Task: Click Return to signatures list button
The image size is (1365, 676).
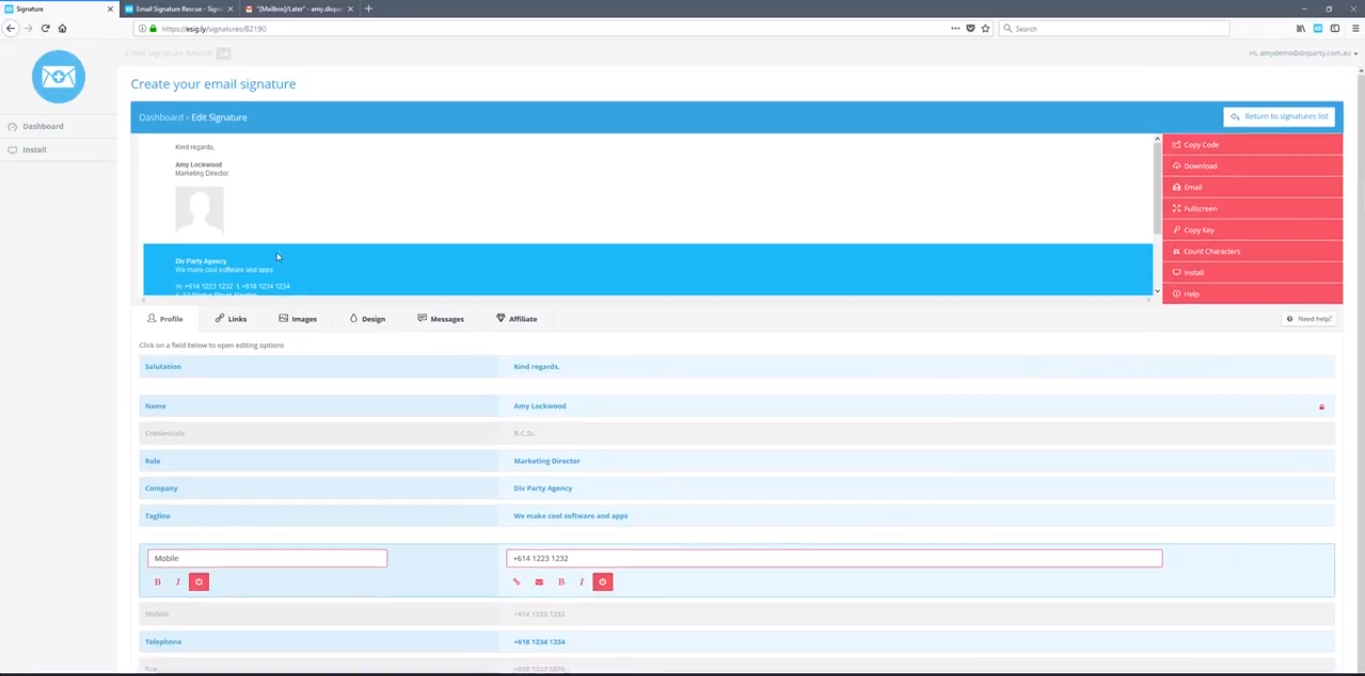Action: coord(1279,117)
